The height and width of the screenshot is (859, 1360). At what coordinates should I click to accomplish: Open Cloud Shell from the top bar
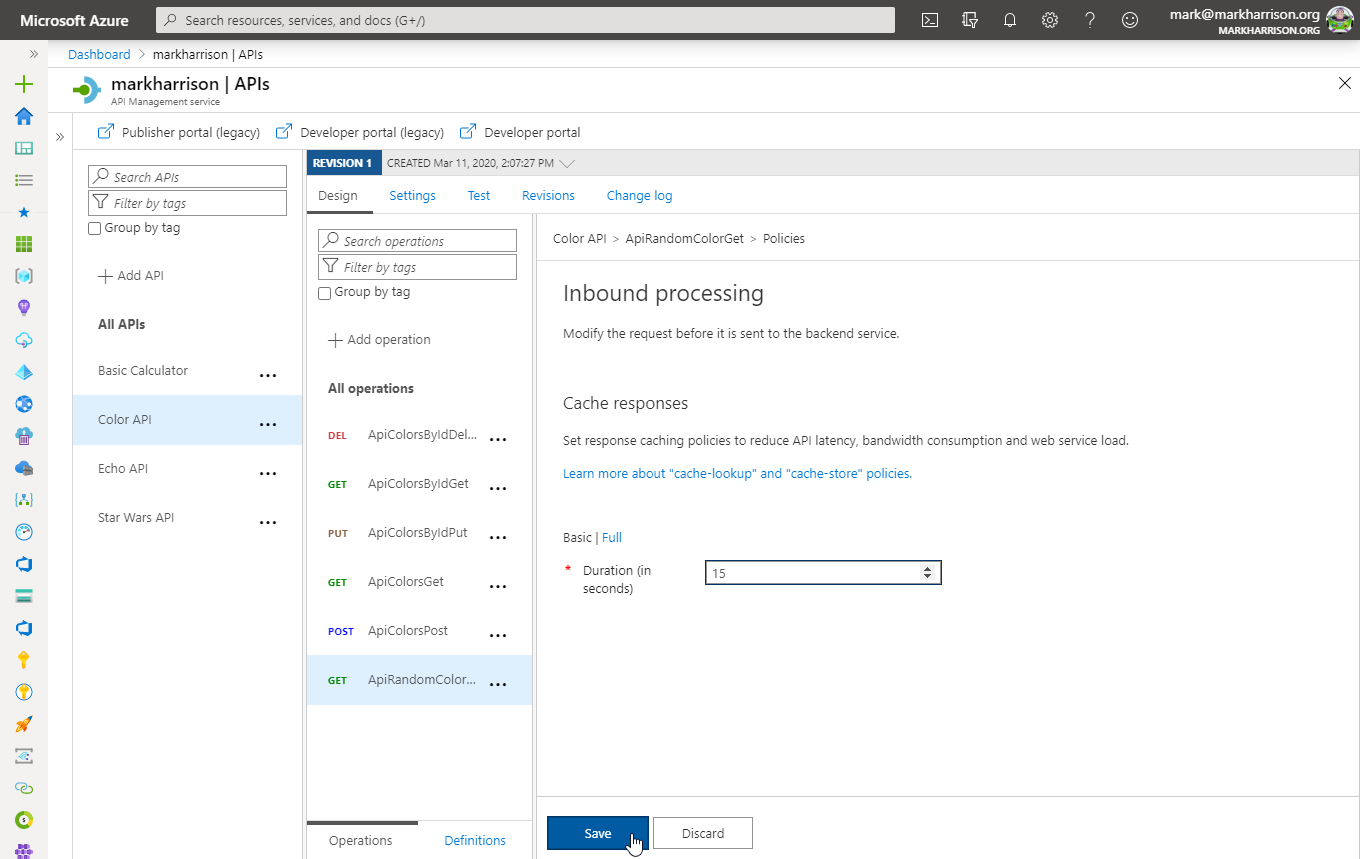coord(930,20)
